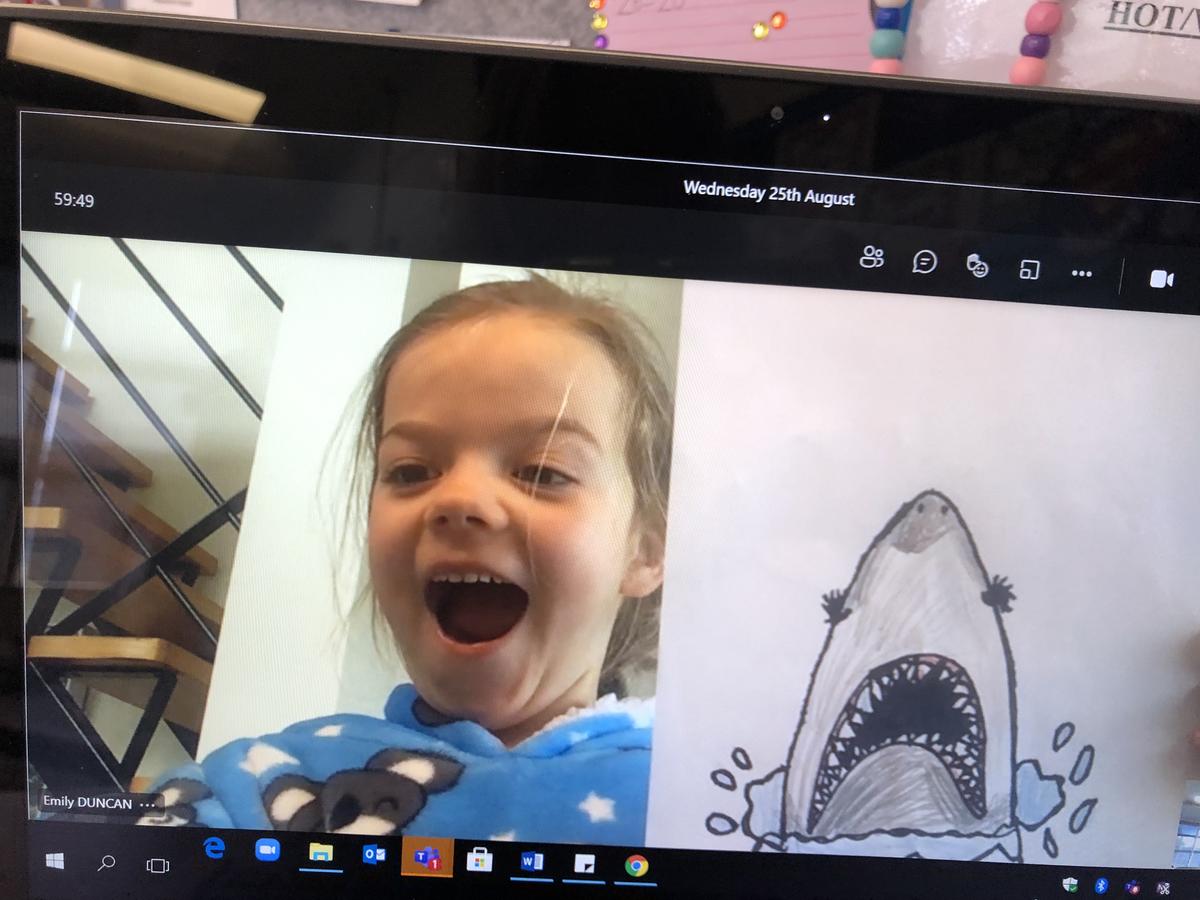
Task: Open the reactions and raise hand menu
Action: (x=978, y=266)
